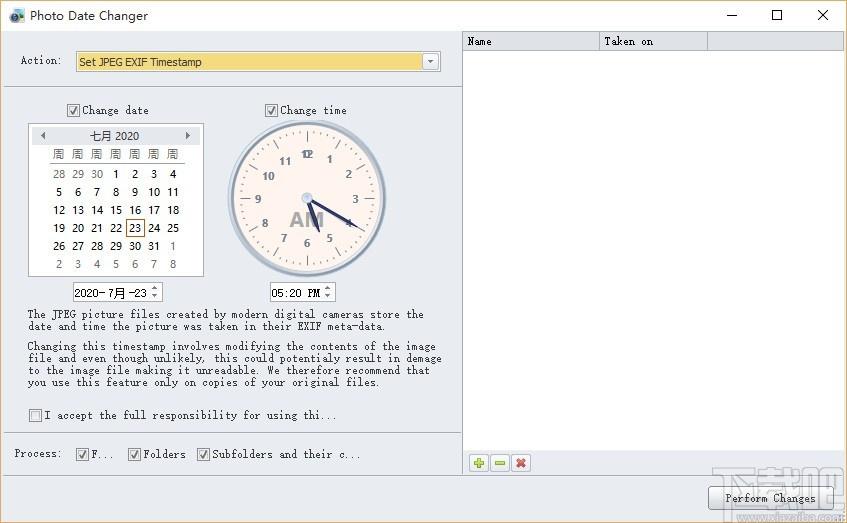Screen dimensions: 847x523
Task: Select day 14 in calendar
Action: tap(97, 210)
